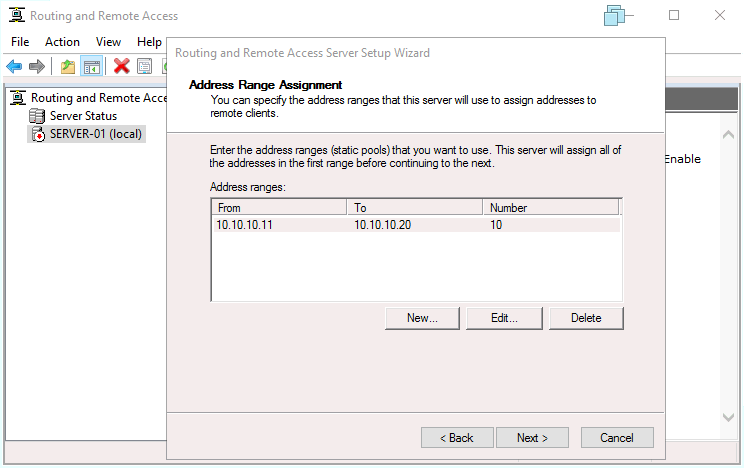Click the Up One Level folder icon
Screen dimensions: 744x468
pos(67,66)
